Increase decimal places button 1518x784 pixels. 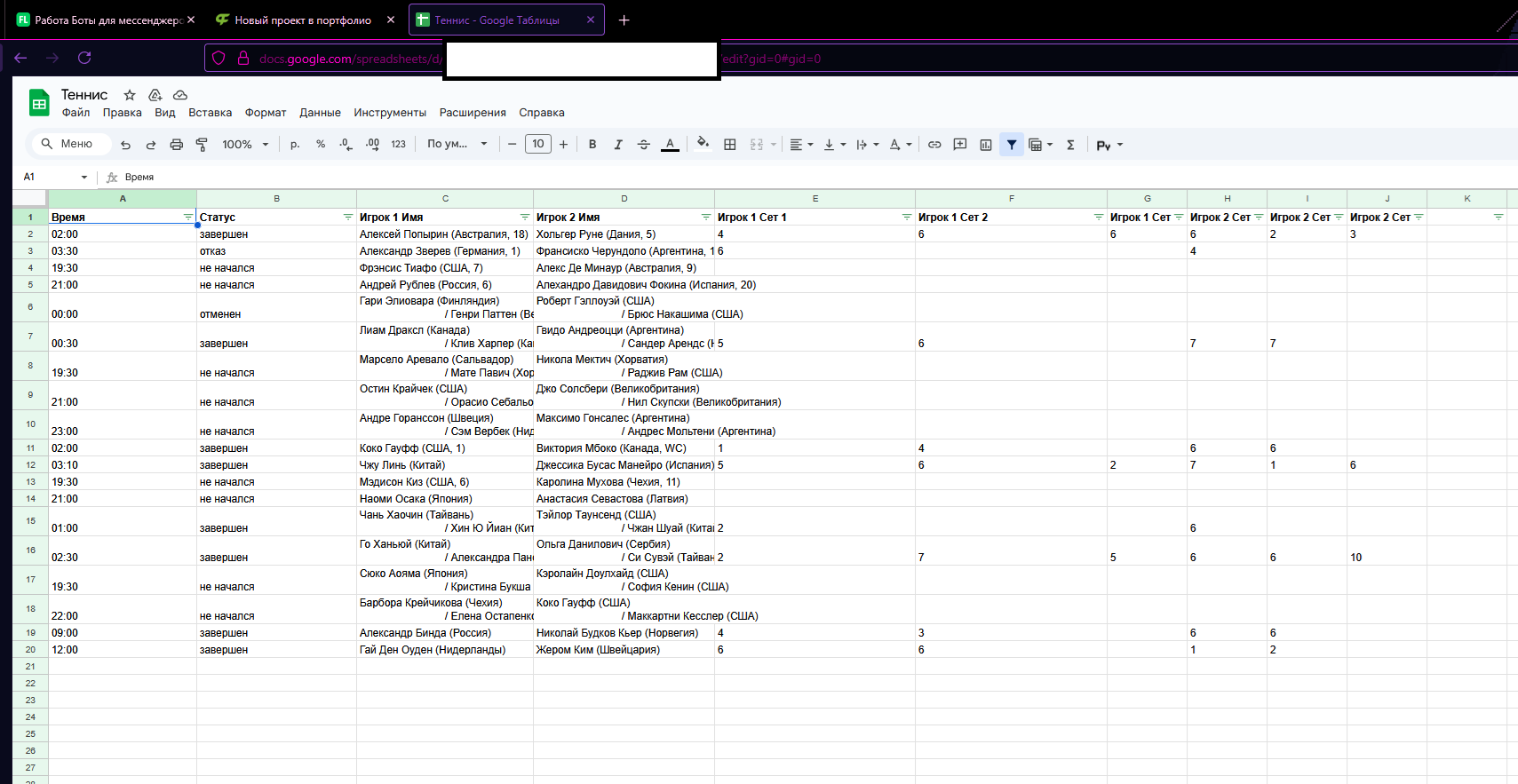click(x=372, y=145)
